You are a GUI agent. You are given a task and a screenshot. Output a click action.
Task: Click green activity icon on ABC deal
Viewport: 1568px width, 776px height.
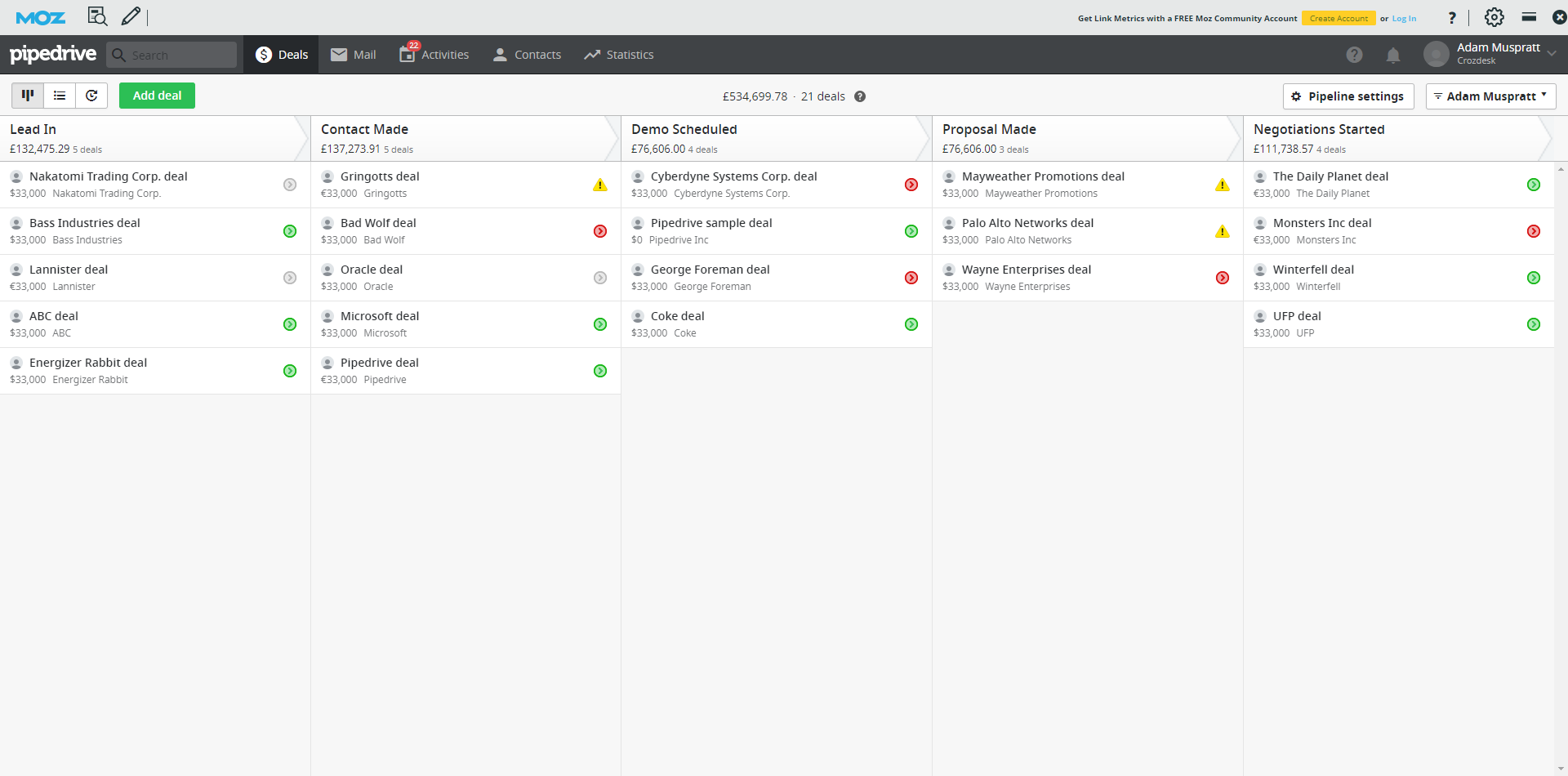[290, 324]
